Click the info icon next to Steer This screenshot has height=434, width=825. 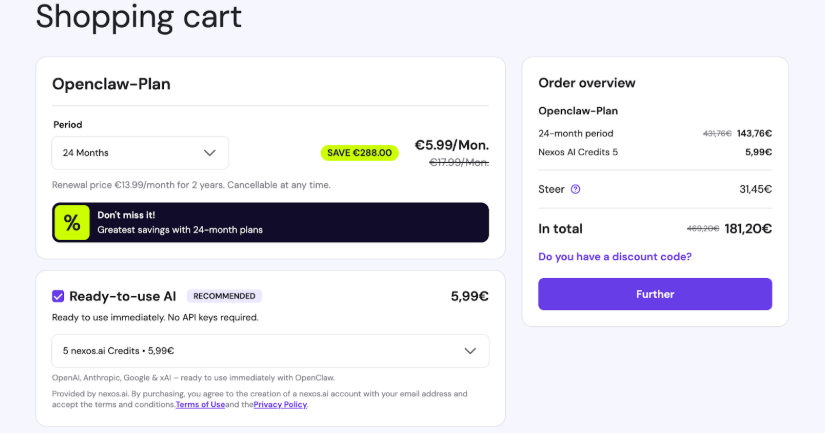point(575,189)
